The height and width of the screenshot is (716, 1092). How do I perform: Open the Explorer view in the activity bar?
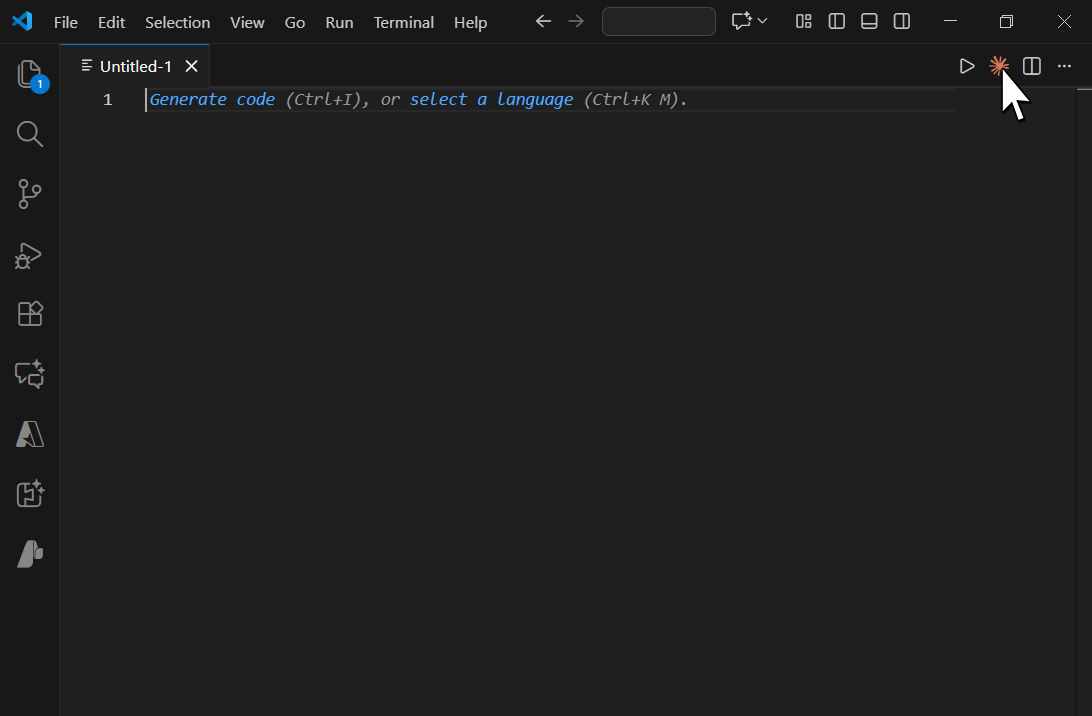(x=30, y=75)
